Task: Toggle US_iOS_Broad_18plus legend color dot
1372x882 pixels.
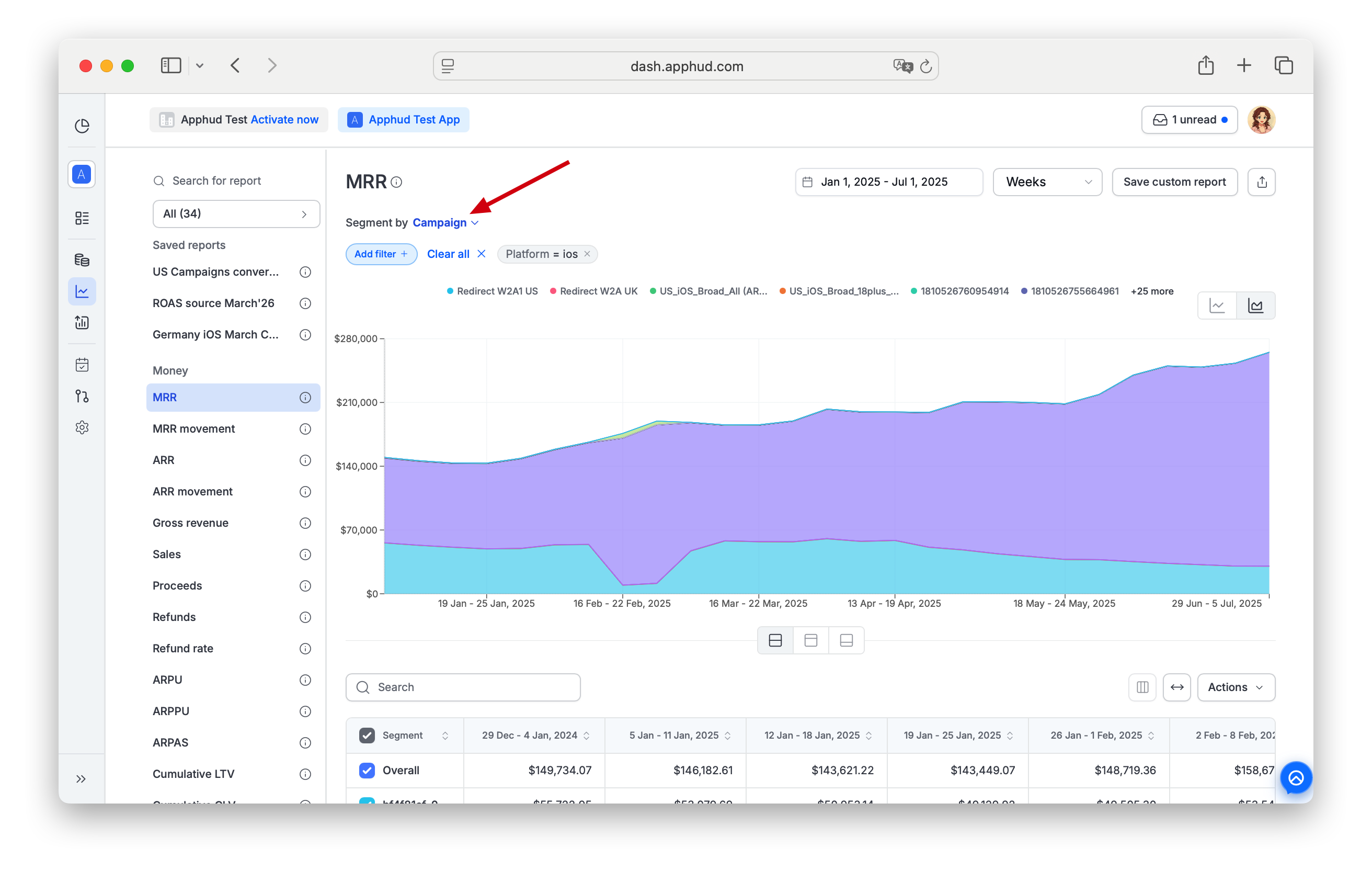Action: (x=782, y=291)
